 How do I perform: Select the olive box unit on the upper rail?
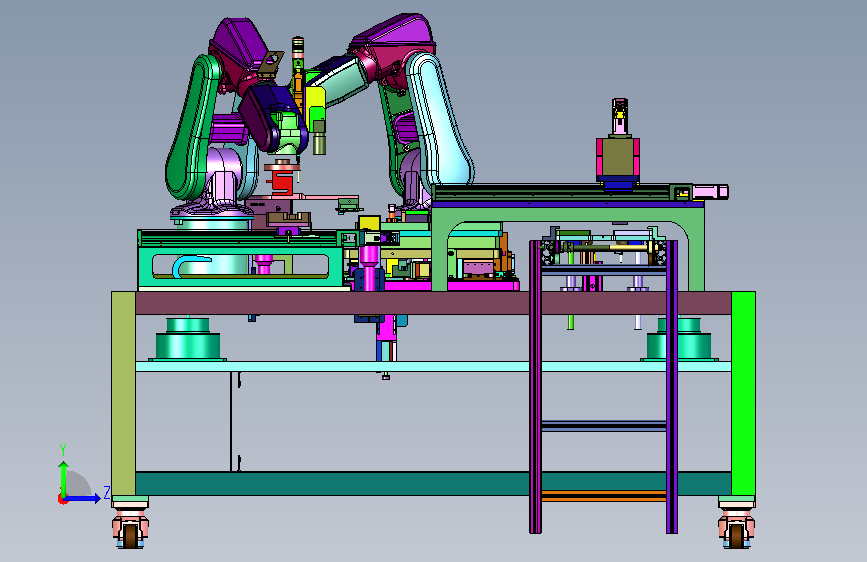pos(618,158)
